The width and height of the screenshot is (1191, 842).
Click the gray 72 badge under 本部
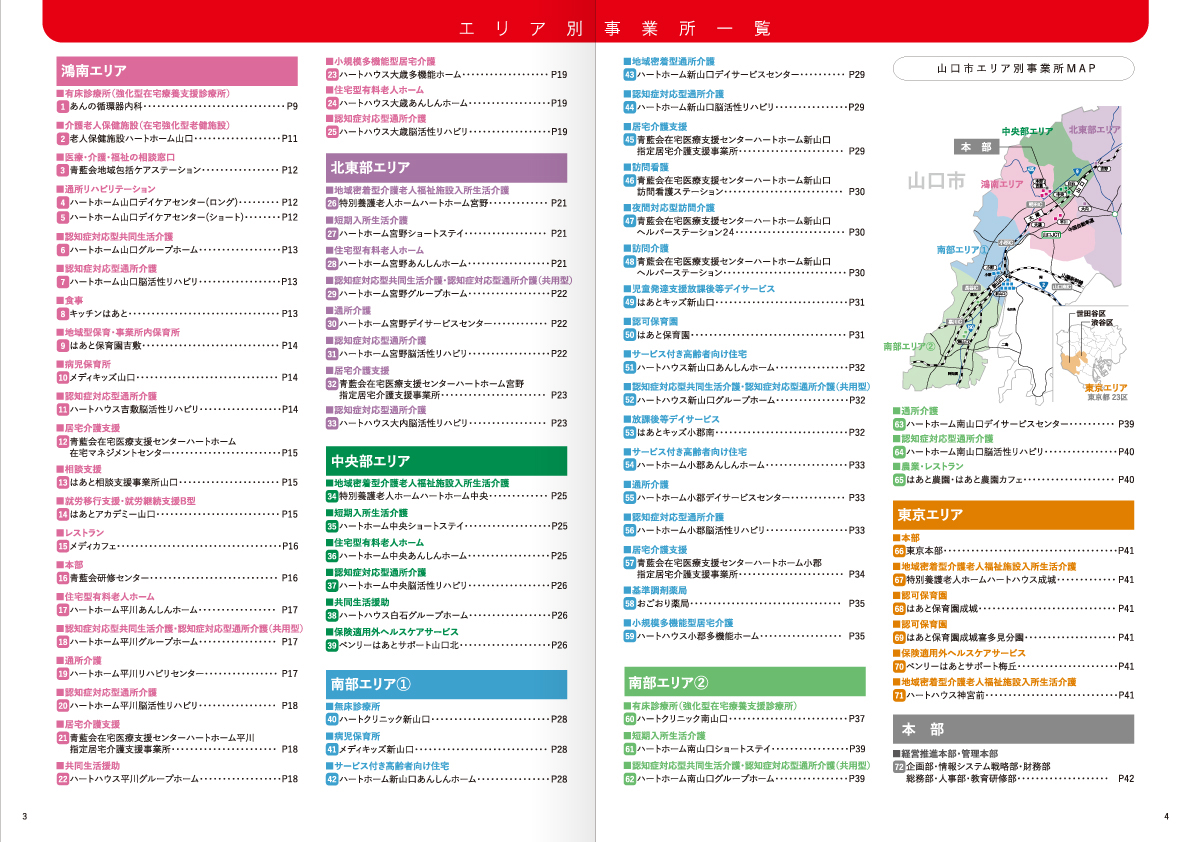point(899,766)
